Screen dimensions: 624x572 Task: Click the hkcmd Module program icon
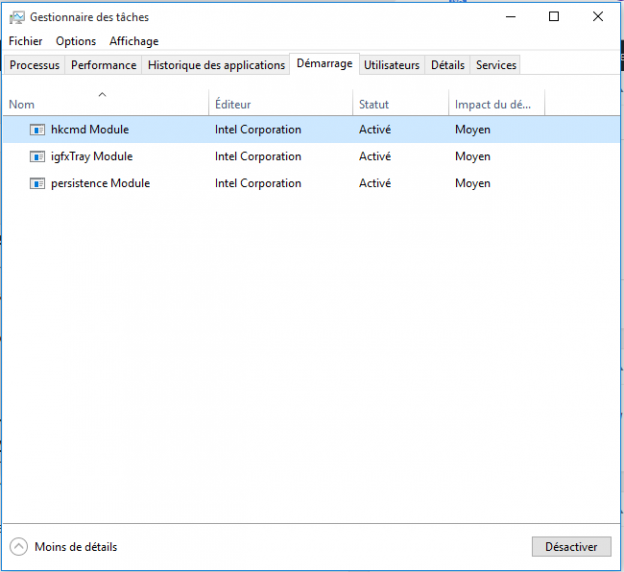tap(38, 129)
